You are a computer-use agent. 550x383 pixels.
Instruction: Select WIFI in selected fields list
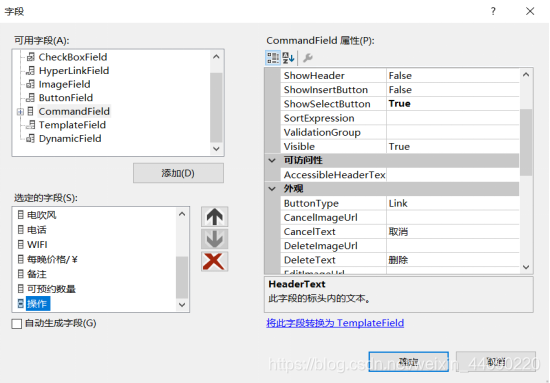coord(37,244)
